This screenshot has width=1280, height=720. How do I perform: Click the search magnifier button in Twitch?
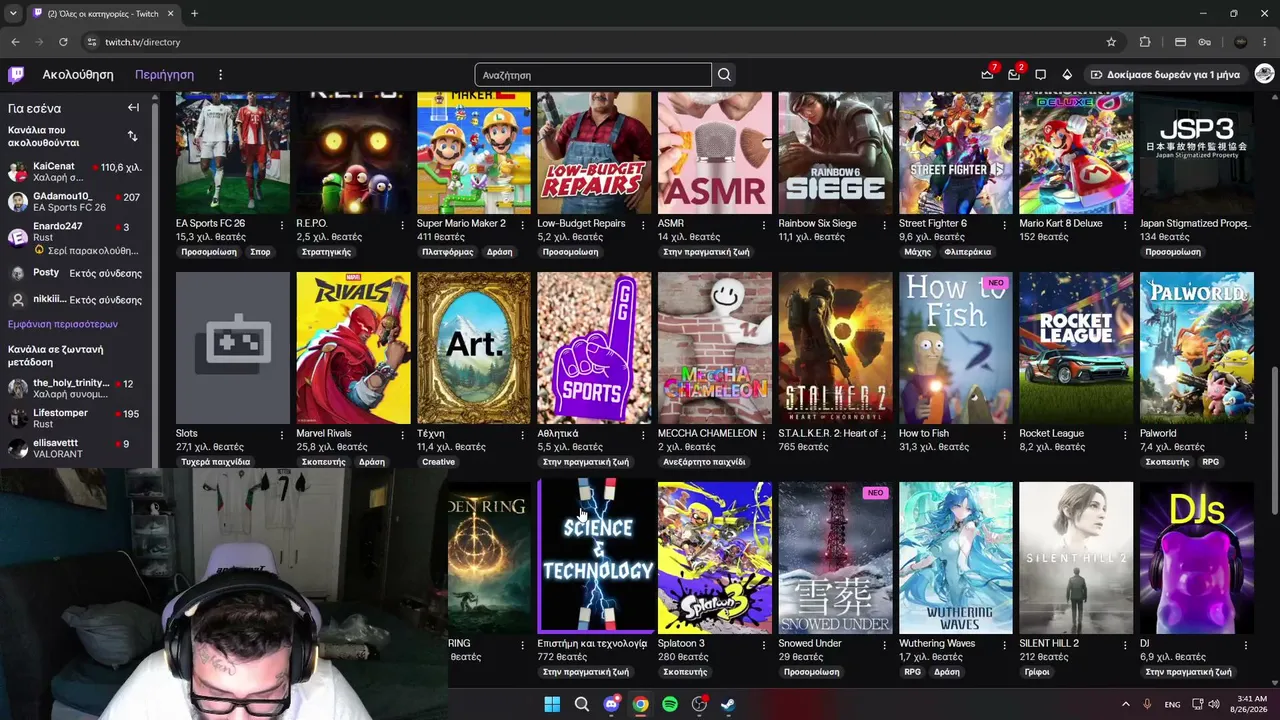click(x=724, y=75)
